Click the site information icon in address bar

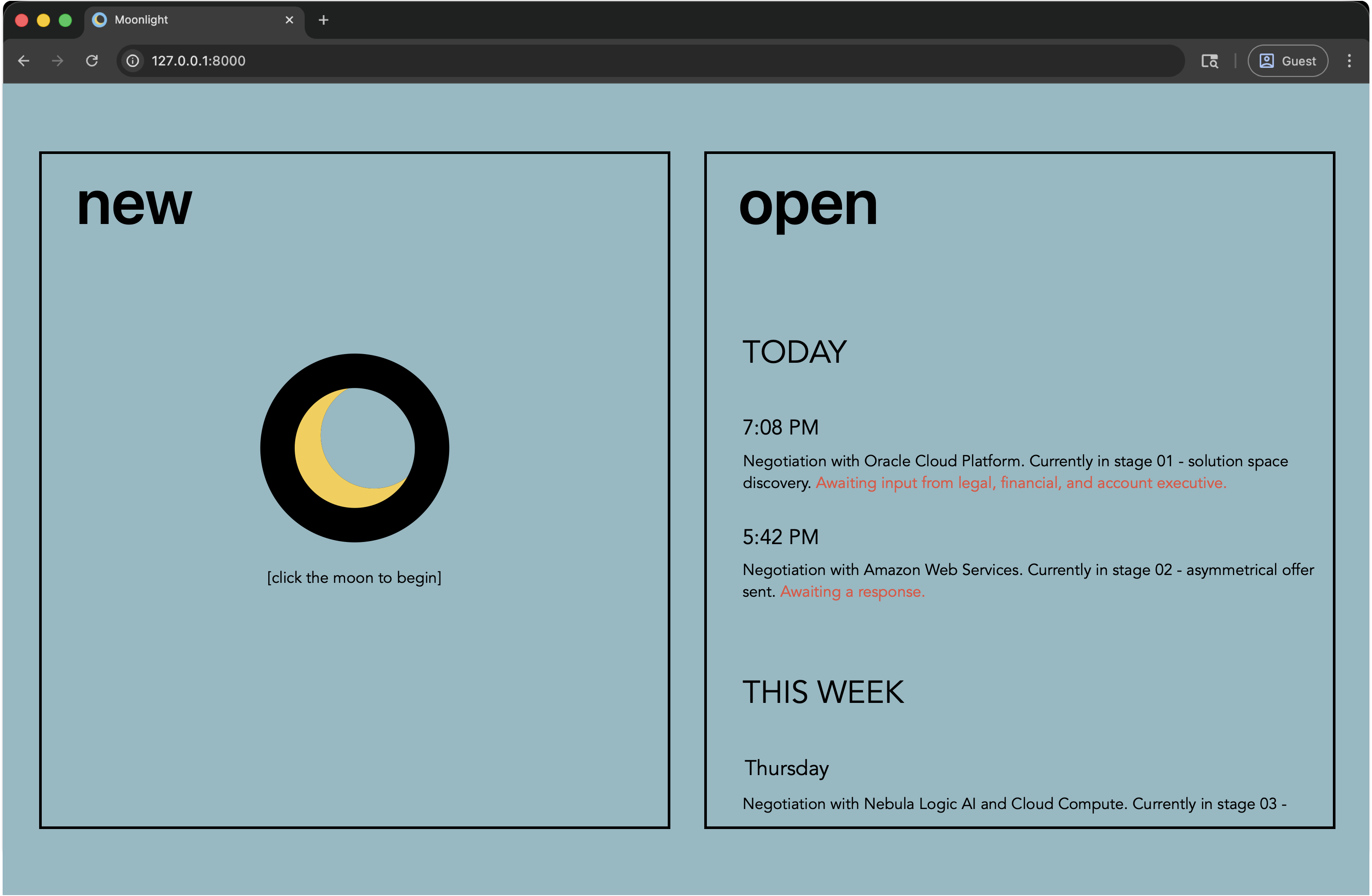(133, 60)
